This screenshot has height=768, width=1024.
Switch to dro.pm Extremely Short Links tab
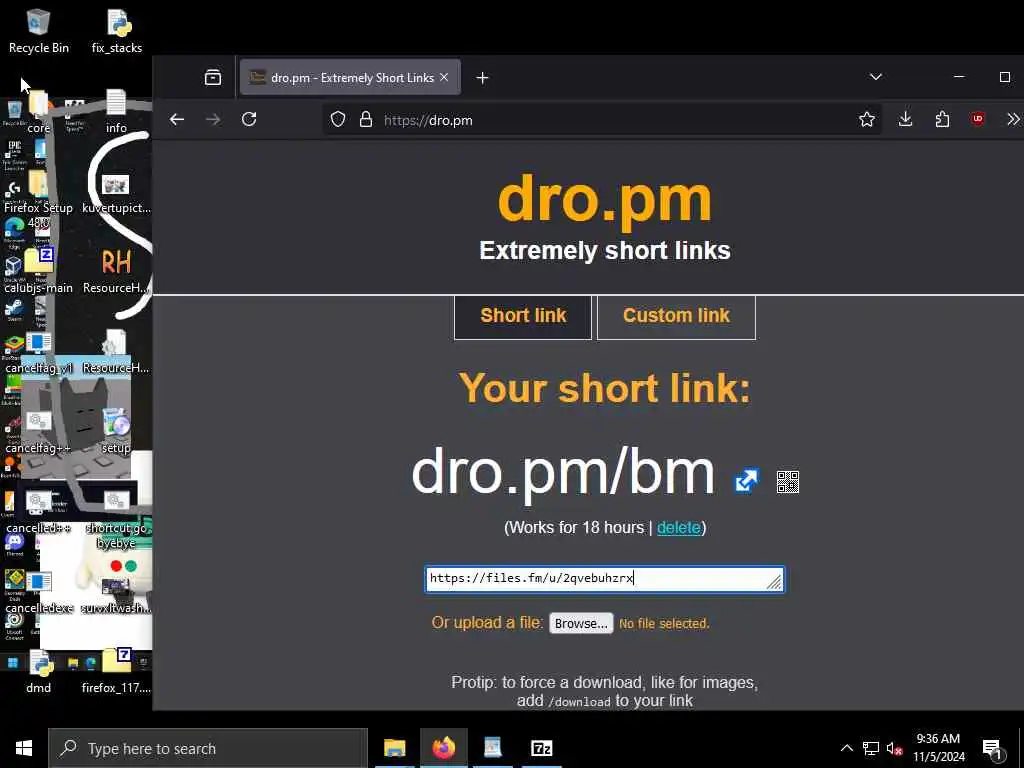pyautogui.click(x=351, y=78)
